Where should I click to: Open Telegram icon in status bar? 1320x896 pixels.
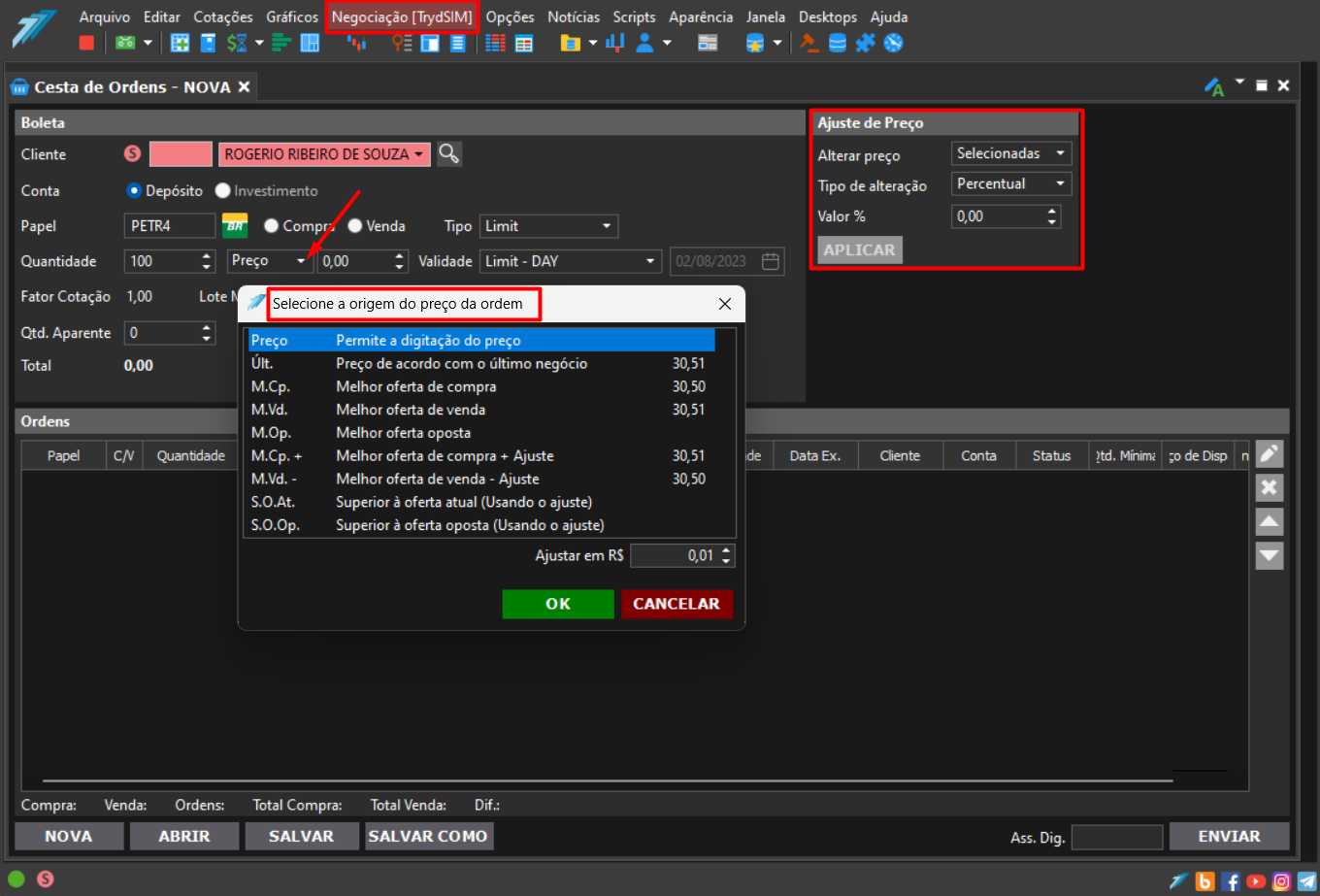pos(1306,881)
